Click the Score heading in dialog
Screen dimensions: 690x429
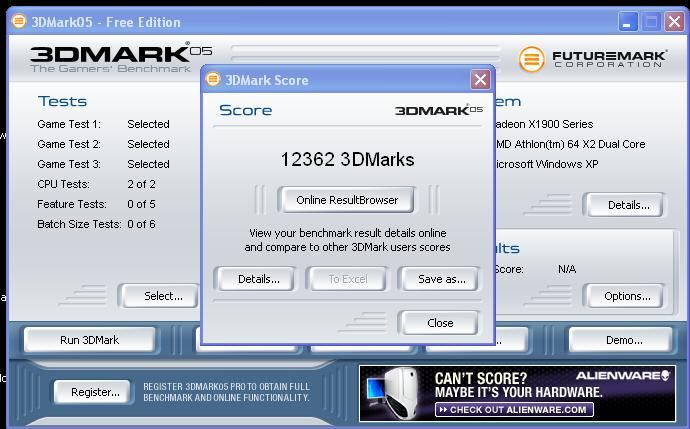[246, 110]
